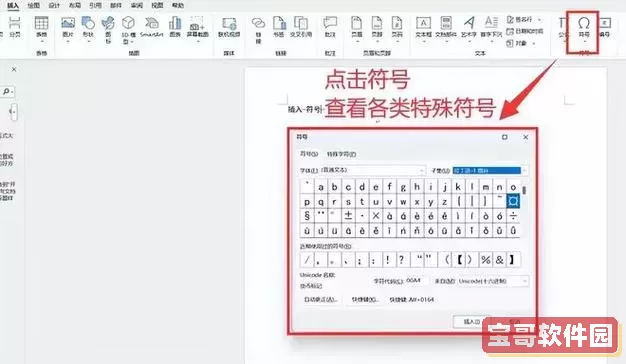Switch to the References (引用) ribbon tab
Screen dimensions: 626x364
[x=95, y=5]
